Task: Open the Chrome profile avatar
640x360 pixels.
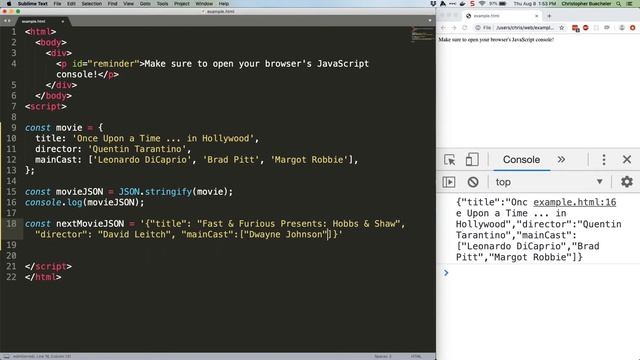Action: [x=622, y=28]
